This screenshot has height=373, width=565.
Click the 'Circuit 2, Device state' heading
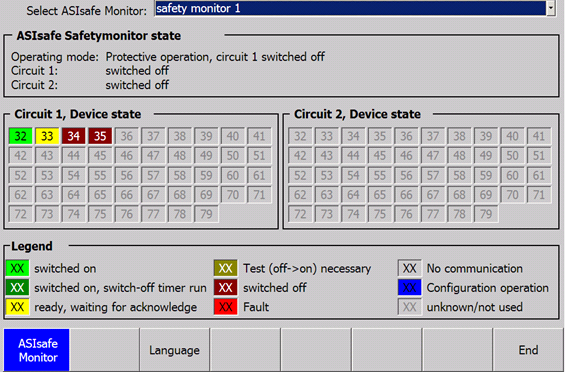point(357,114)
